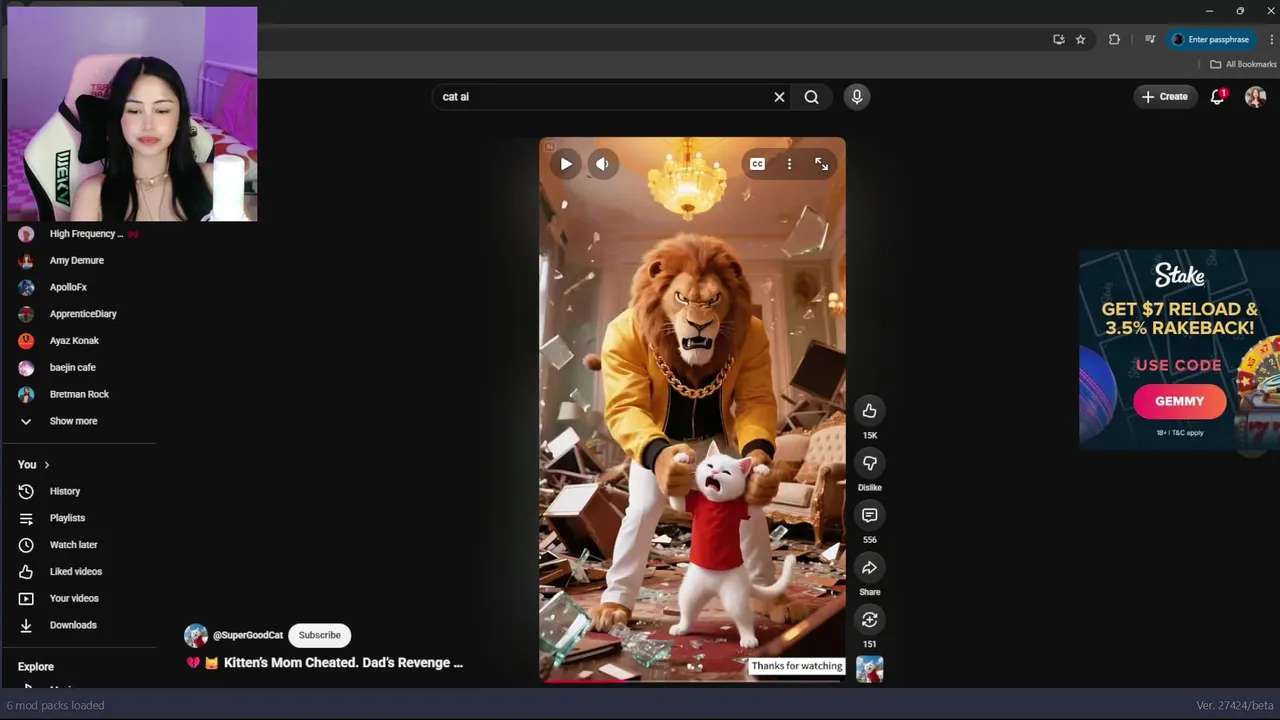This screenshot has height=720, width=1280.
Task: Click the GEMMY code button in Stake ad
Action: click(1179, 401)
